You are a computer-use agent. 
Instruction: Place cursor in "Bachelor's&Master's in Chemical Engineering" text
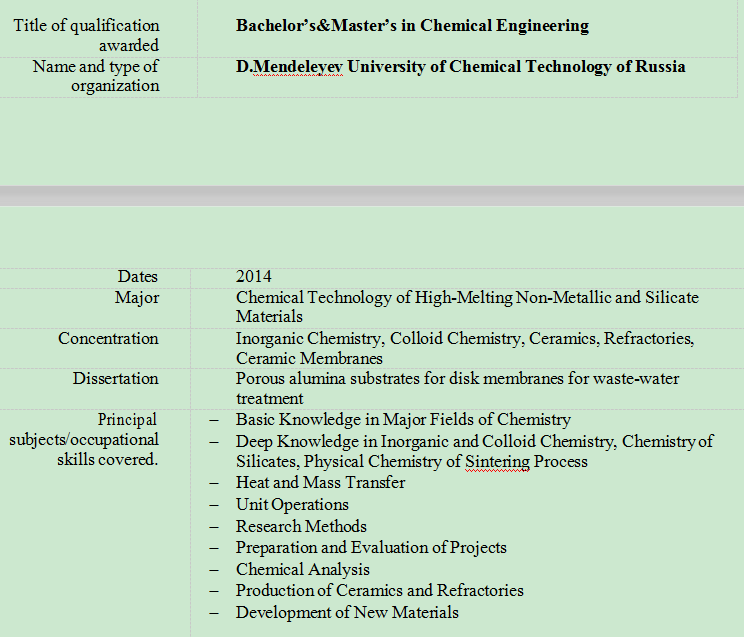[412, 26]
